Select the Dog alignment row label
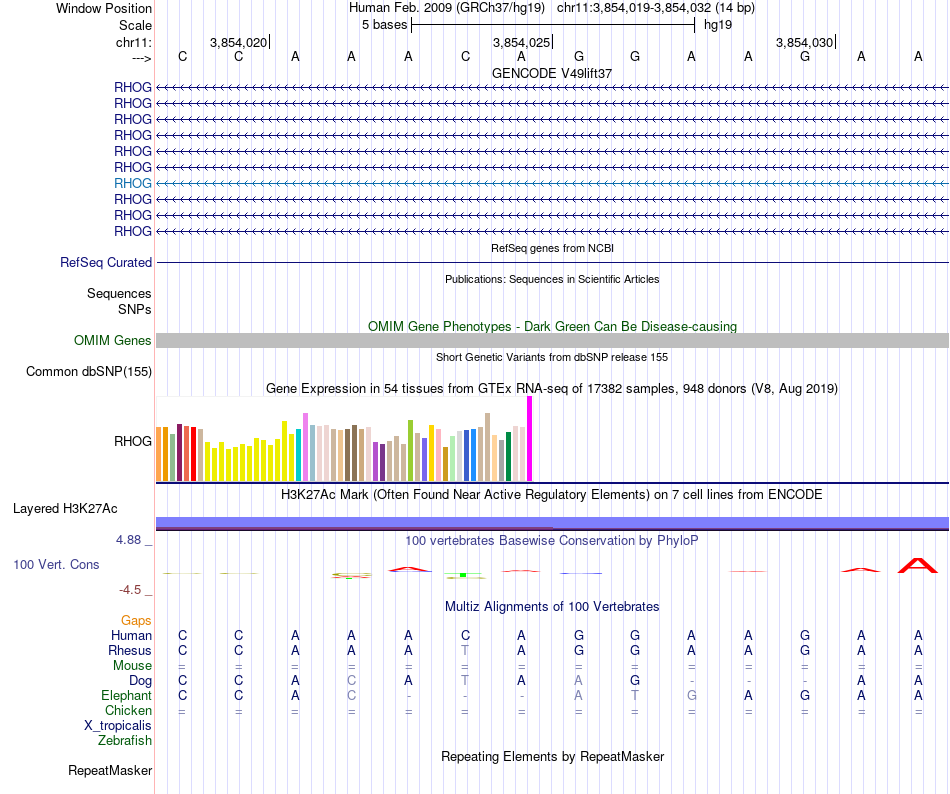This screenshot has width=950, height=794. pos(141,680)
